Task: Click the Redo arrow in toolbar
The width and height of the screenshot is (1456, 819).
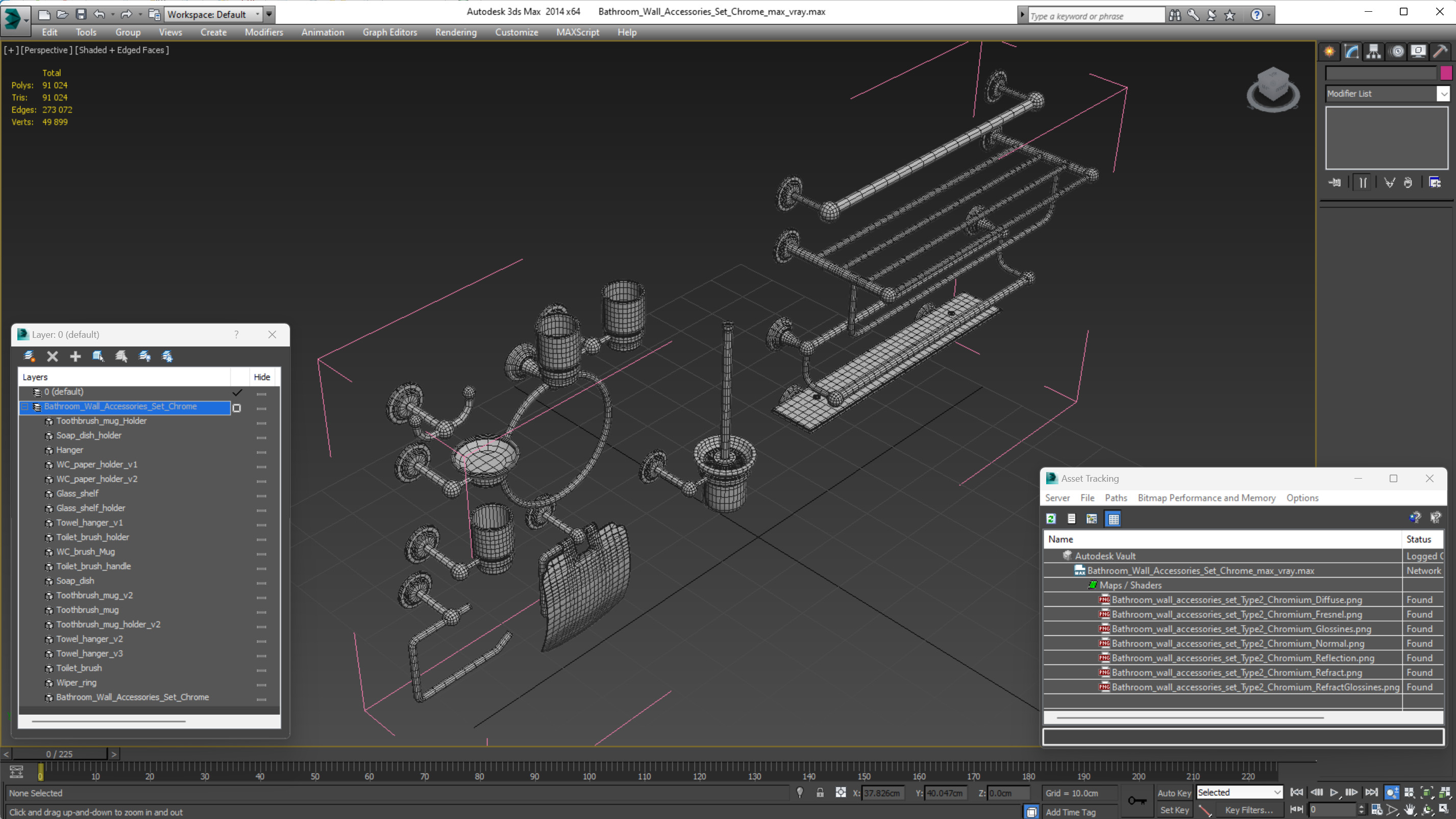Action: point(126,14)
